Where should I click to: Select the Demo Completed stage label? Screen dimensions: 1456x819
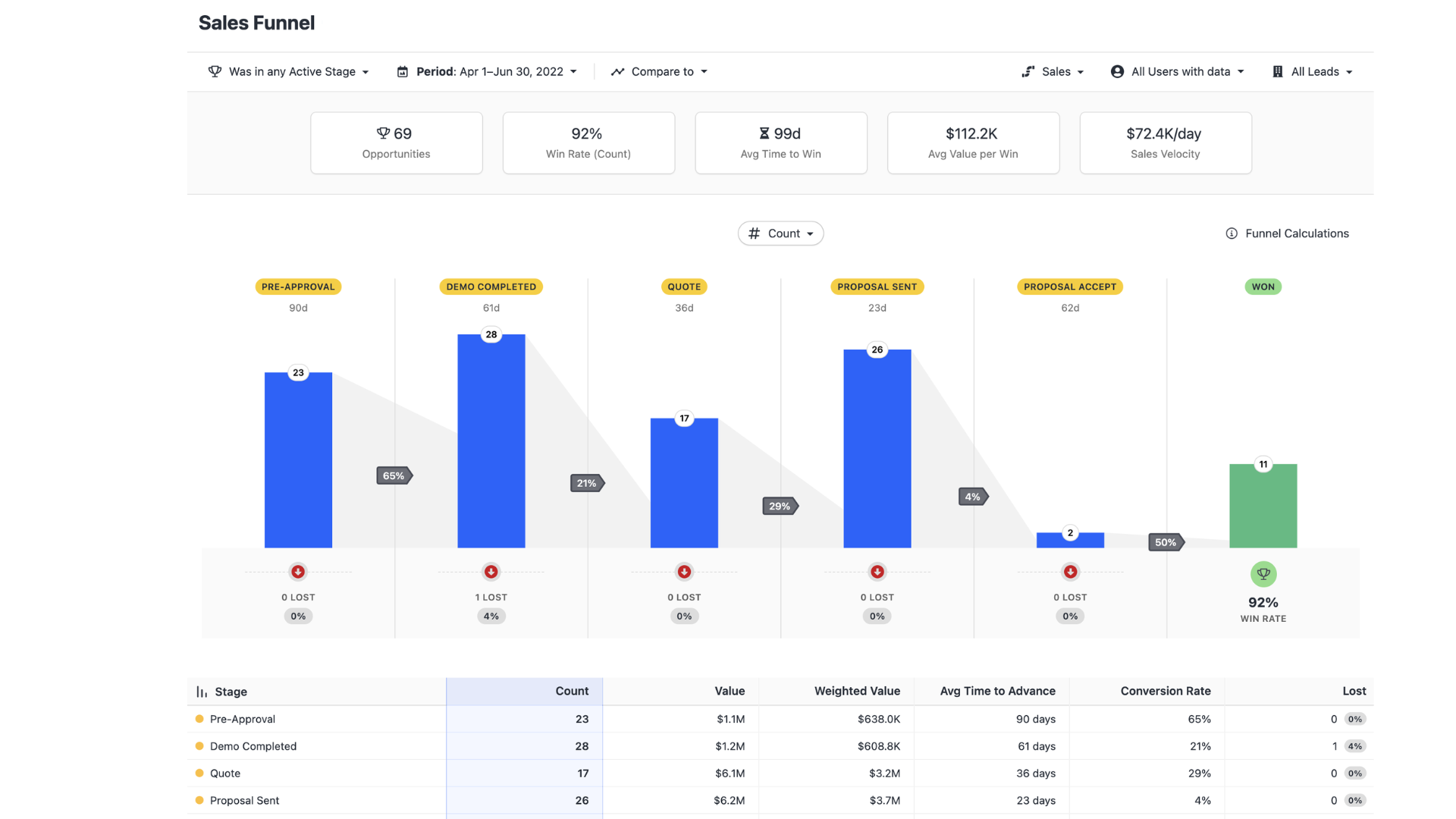tap(491, 287)
